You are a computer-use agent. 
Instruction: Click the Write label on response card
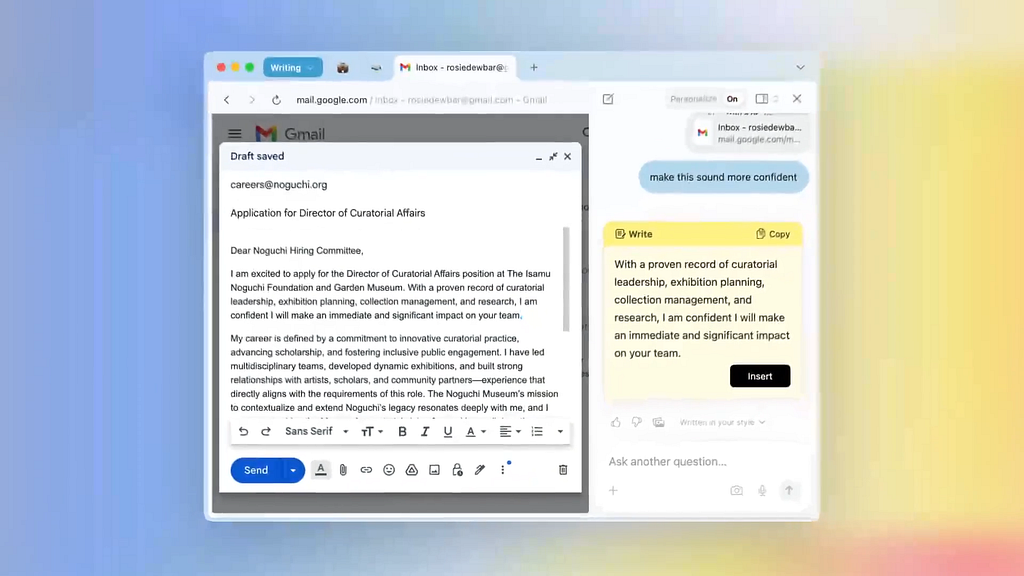(633, 234)
